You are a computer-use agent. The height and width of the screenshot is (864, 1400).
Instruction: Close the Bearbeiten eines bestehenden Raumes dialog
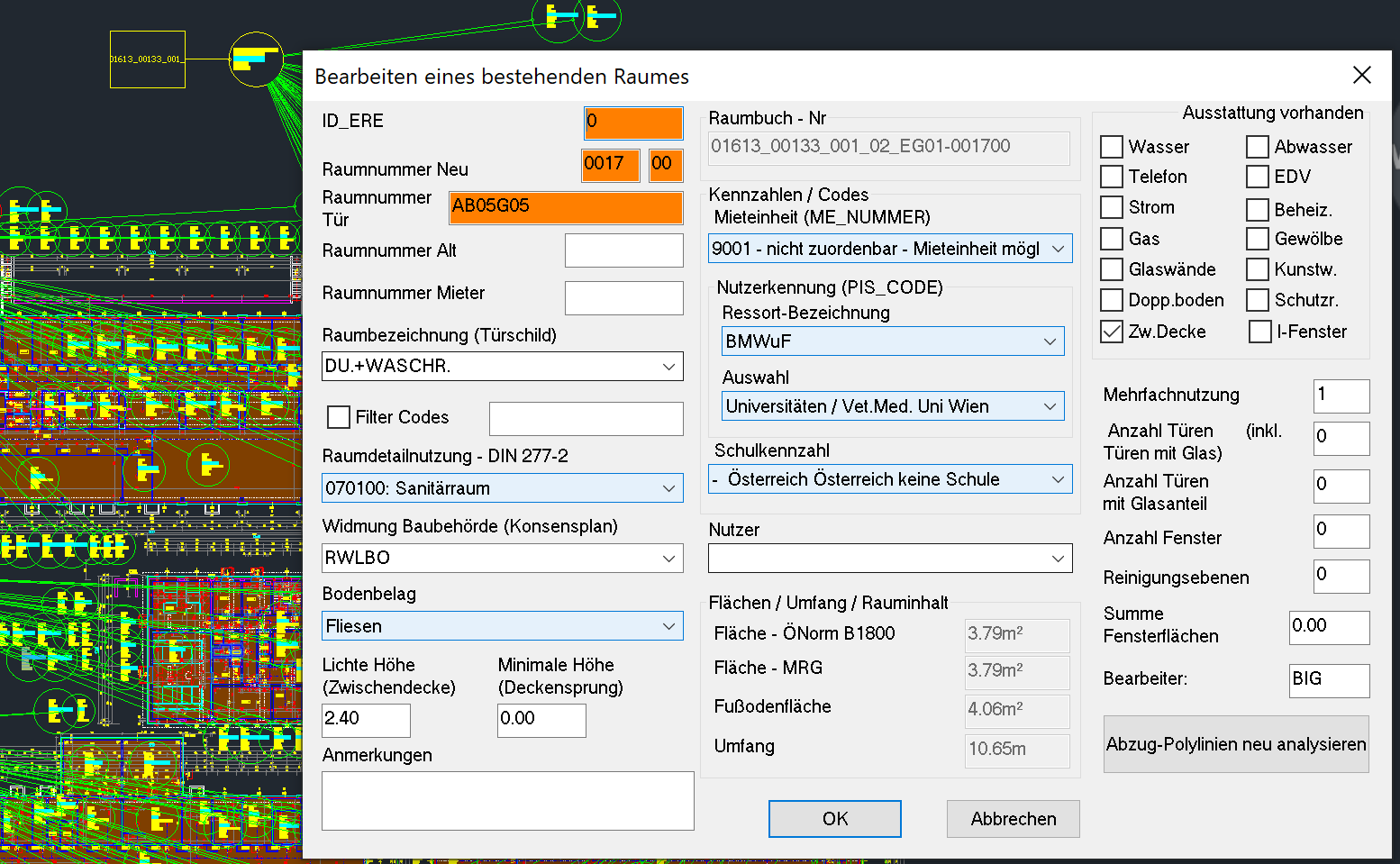(1361, 76)
